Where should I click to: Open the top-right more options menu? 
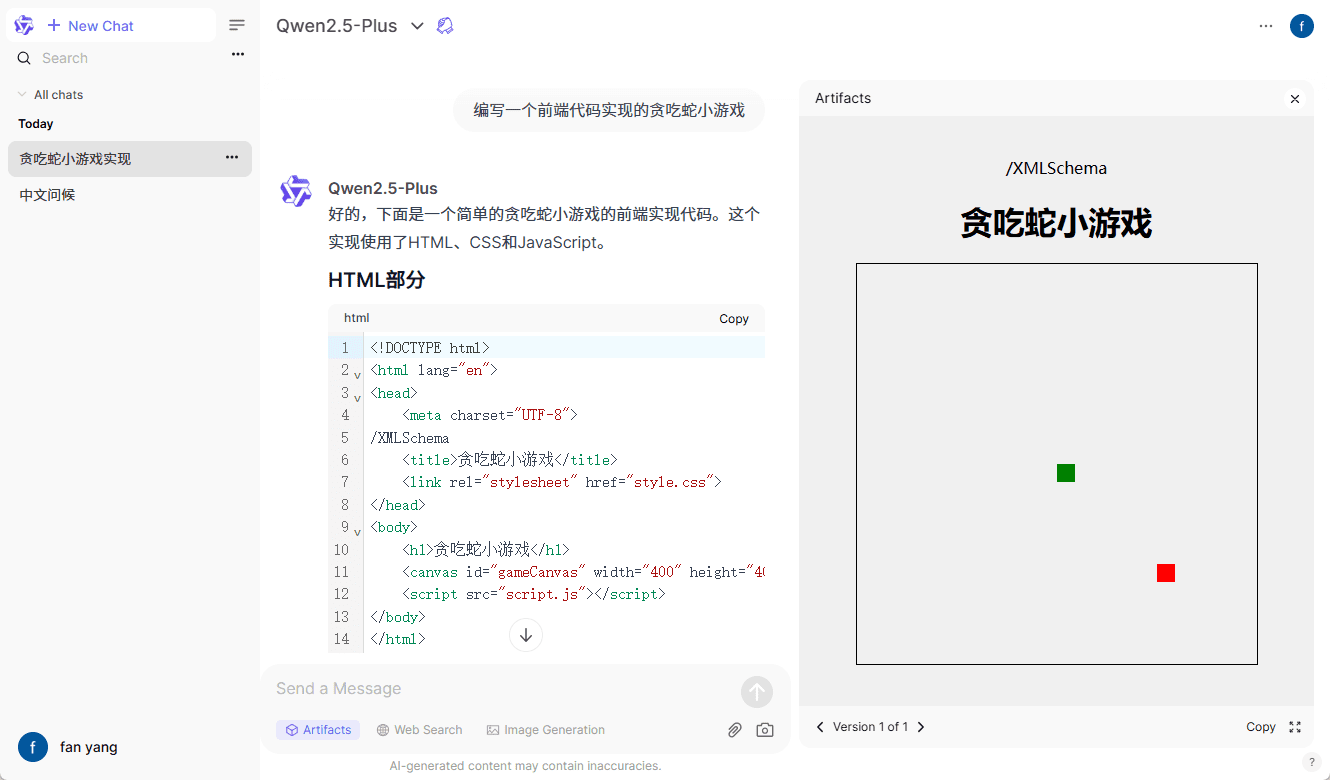[x=1266, y=26]
